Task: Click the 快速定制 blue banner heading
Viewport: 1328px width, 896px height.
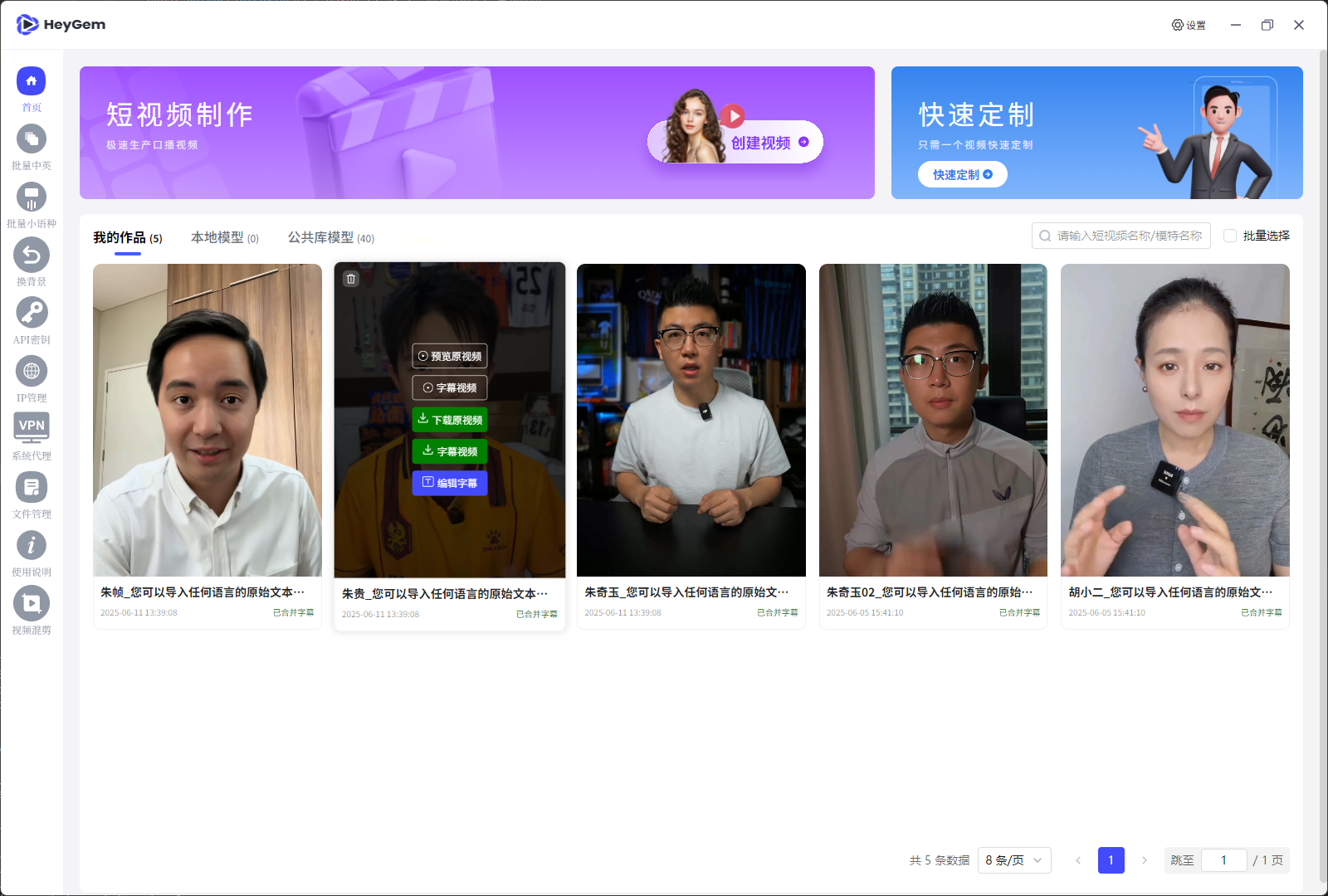Action: point(976,114)
